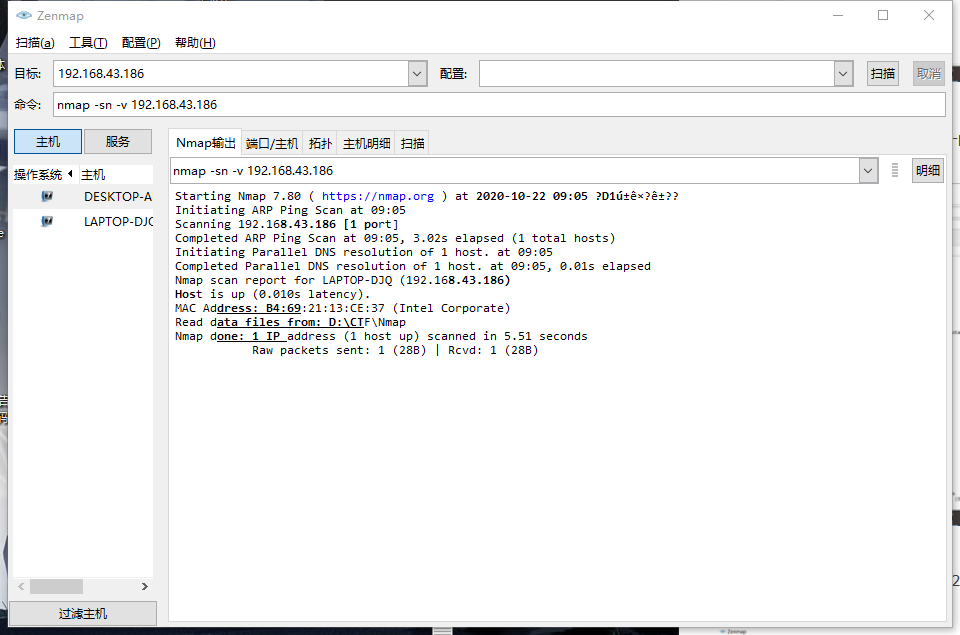Click the scan selector showing nmap -sn -v 192.168.43.186

[x=515, y=171]
